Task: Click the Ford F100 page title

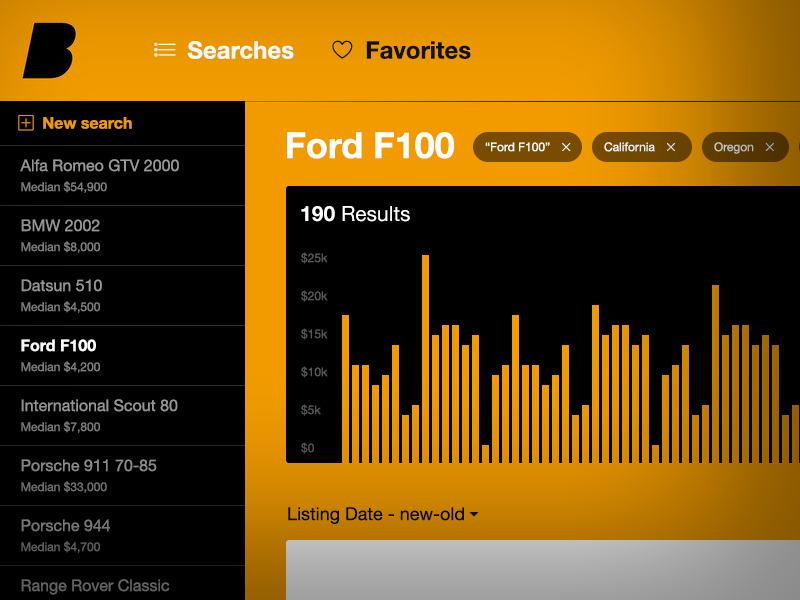Action: coord(370,146)
